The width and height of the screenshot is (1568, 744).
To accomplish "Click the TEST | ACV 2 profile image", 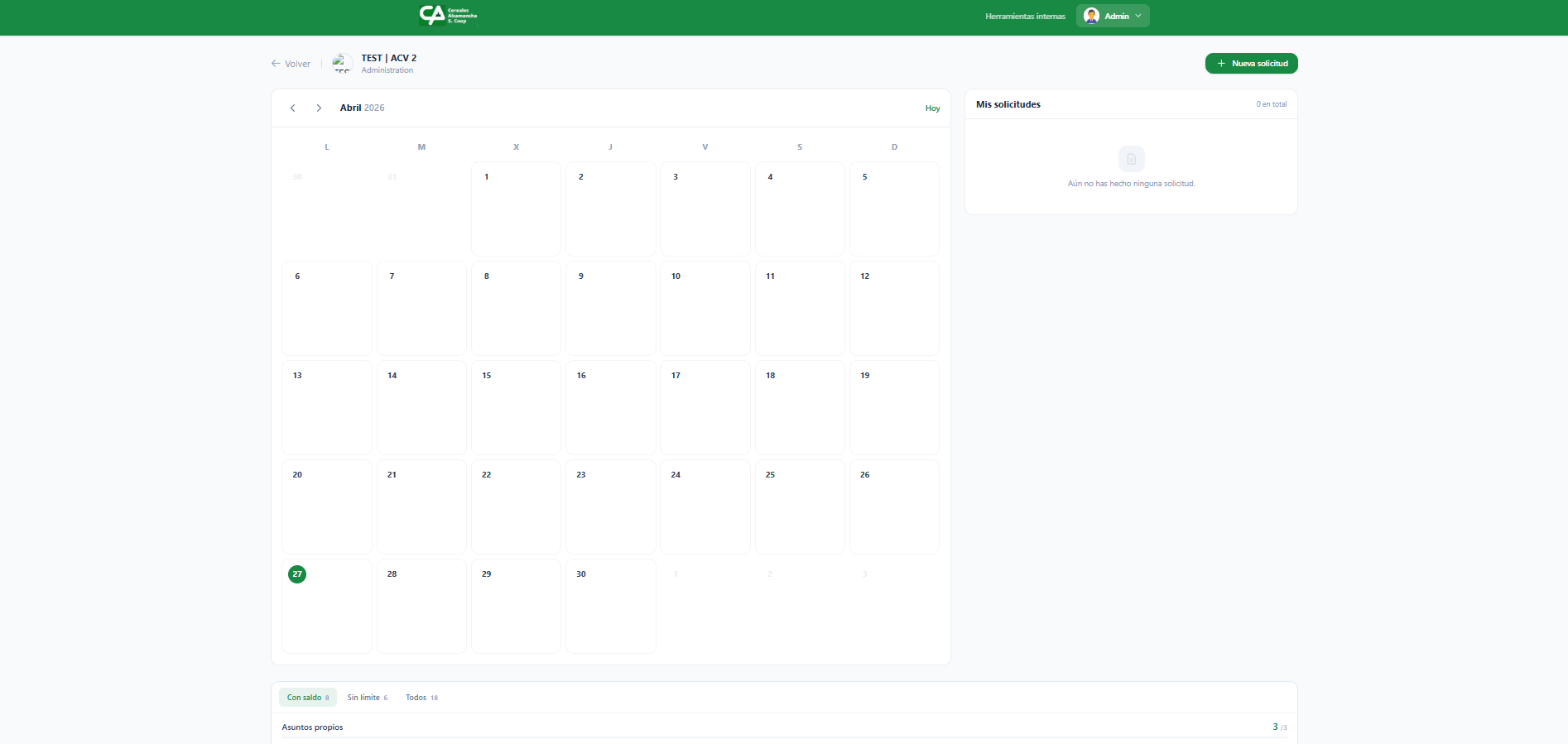I will coord(342,64).
